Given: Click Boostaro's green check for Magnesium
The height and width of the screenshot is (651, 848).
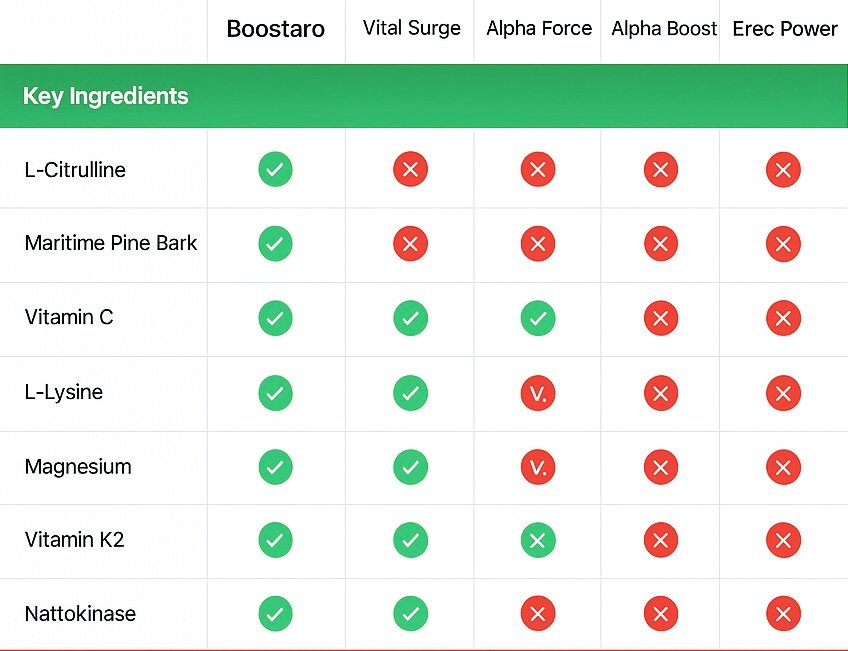Looking at the screenshot, I should 275,467.
